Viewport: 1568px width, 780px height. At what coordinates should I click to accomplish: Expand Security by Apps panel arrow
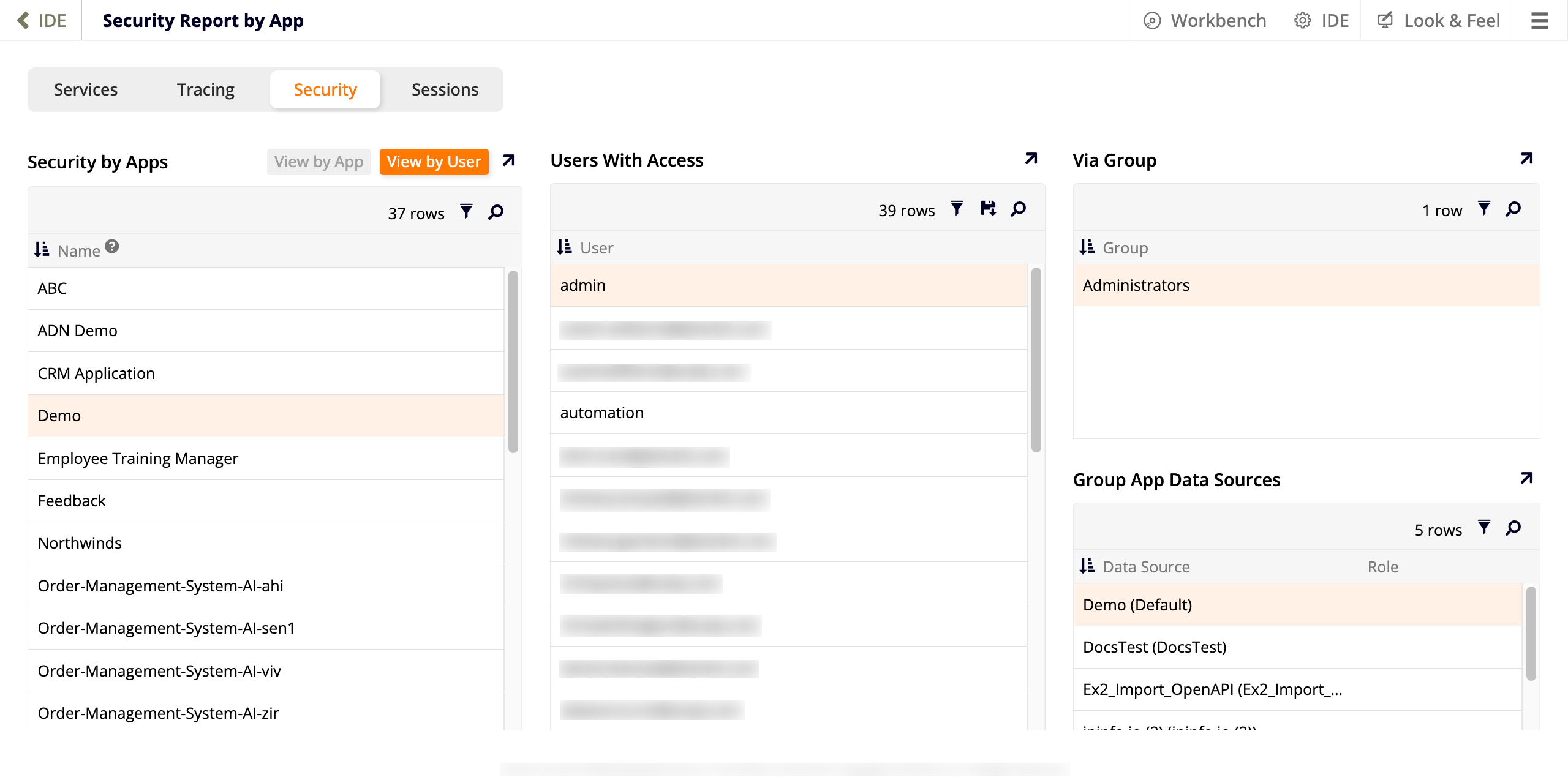click(x=508, y=160)
